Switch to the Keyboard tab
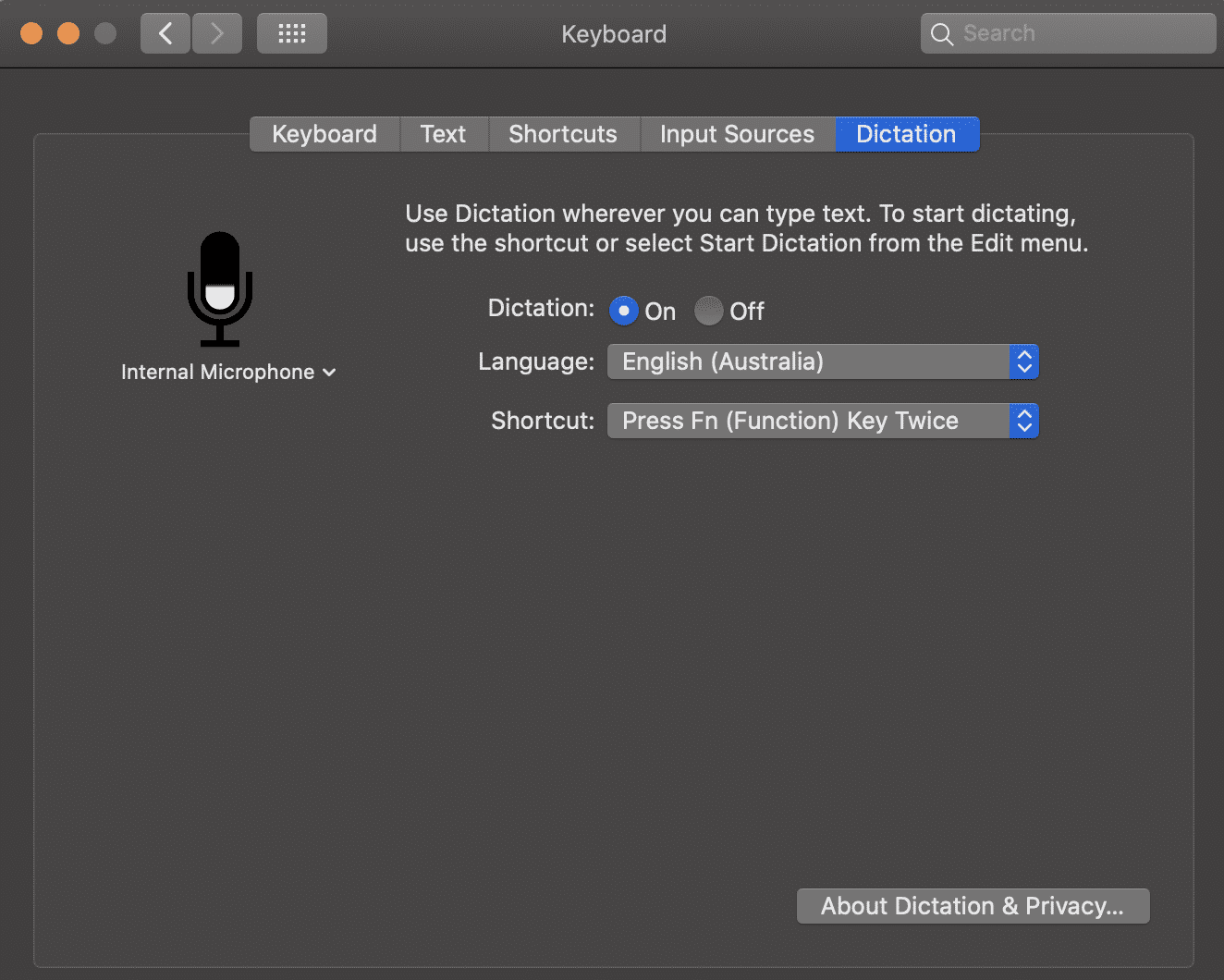This screenshot has height=980, width=1224. (324, 134)
